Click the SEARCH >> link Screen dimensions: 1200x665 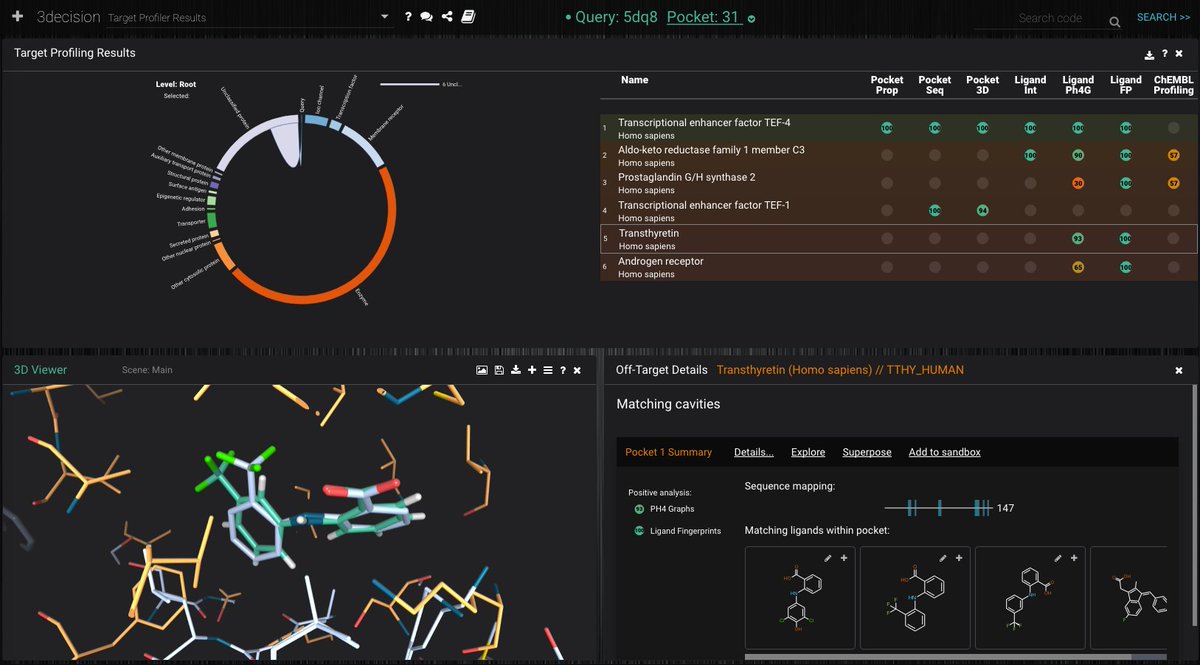(x=1163, y=17)
